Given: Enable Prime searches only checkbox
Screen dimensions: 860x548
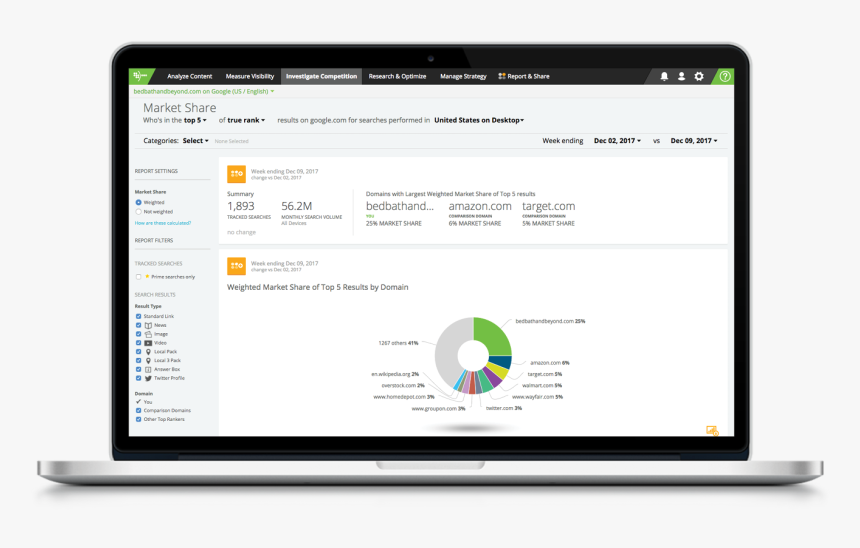Looking at the screenshot, I should 138,277.
